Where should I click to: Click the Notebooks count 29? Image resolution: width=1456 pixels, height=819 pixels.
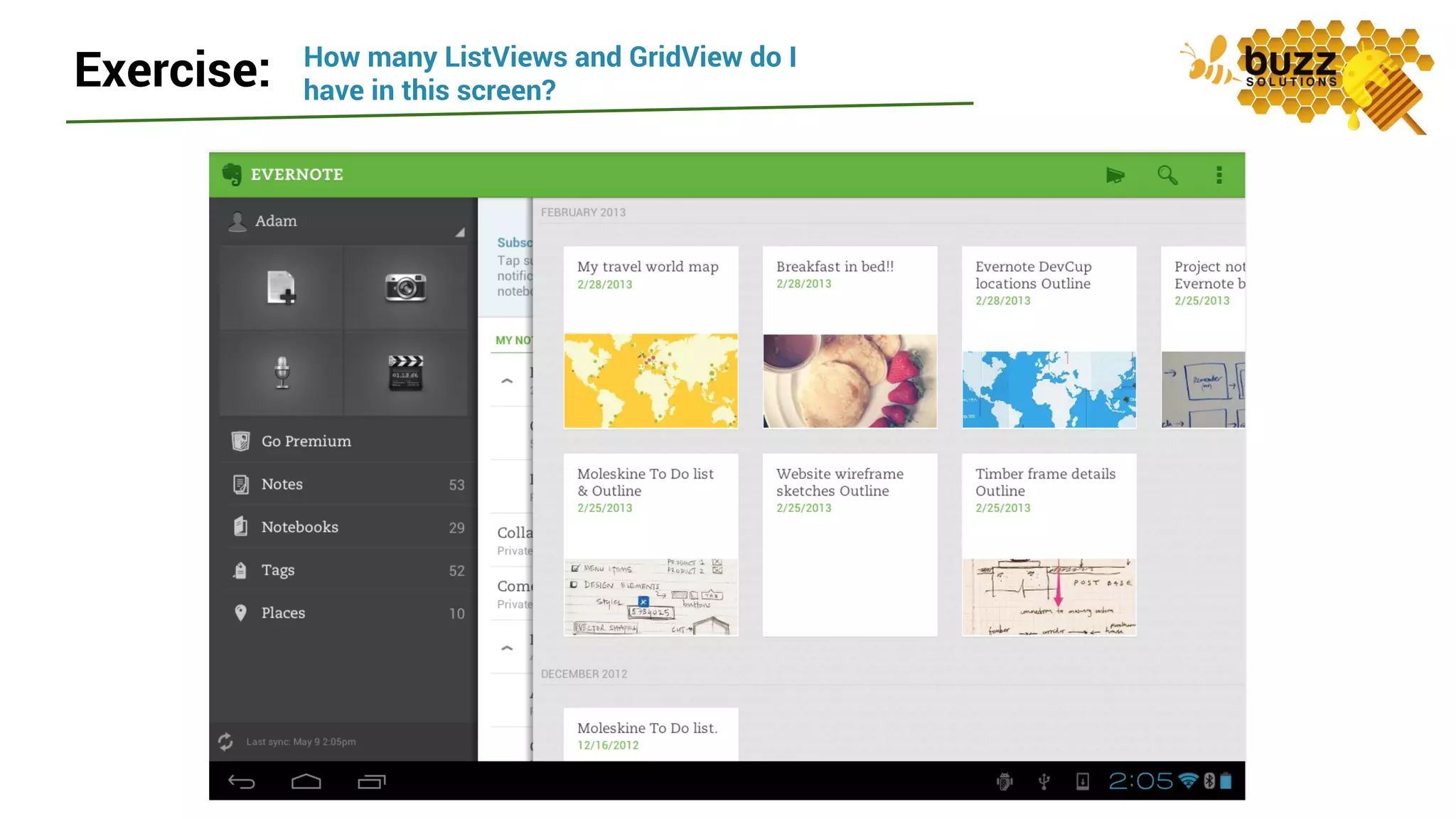click(456, 528)
